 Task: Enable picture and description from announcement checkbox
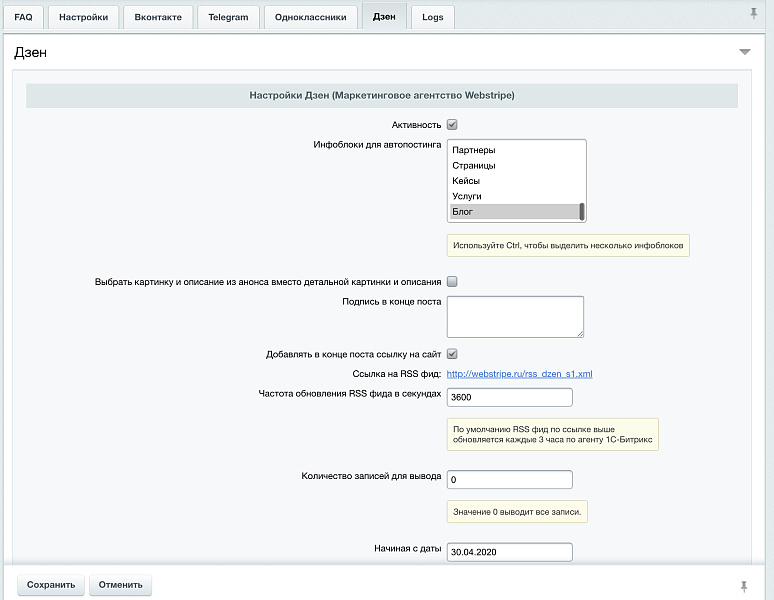[452, 282]
